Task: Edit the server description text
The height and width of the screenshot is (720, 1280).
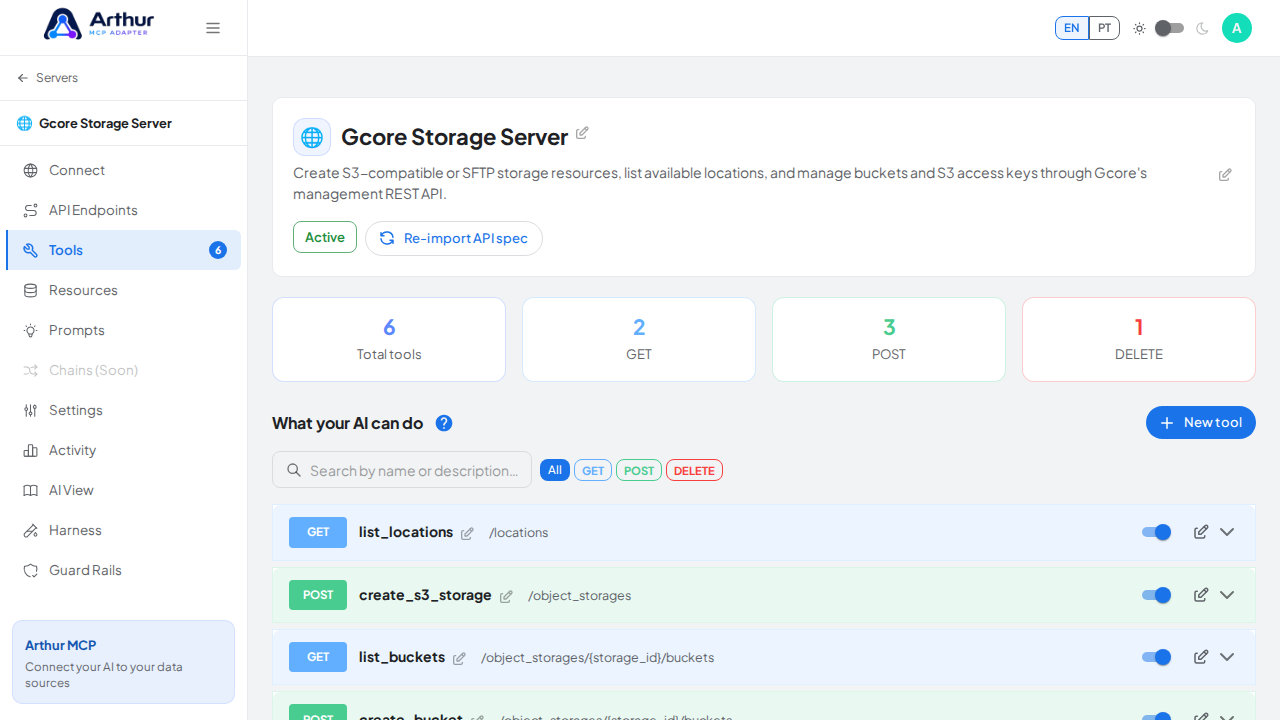Action: click(x=1225, y=175)
